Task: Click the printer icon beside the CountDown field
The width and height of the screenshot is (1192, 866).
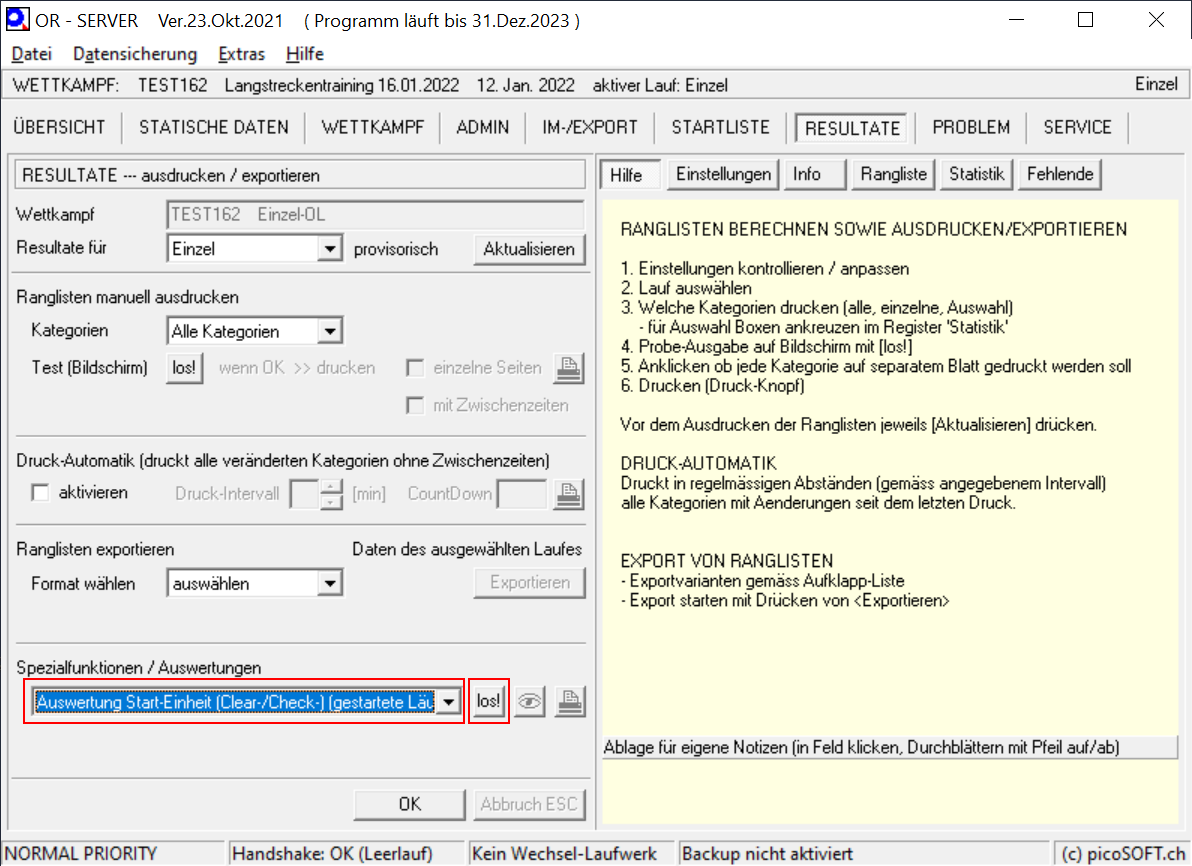Action: point(569,493)
